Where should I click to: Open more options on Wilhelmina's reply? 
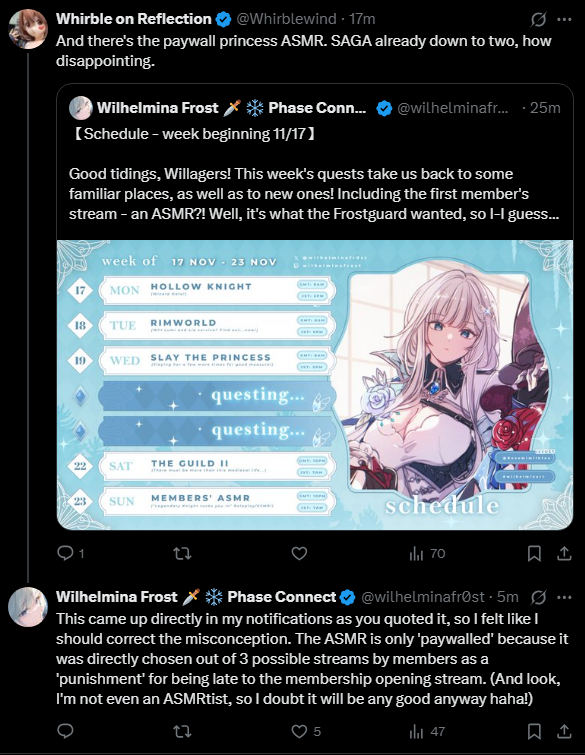[564, 598]
